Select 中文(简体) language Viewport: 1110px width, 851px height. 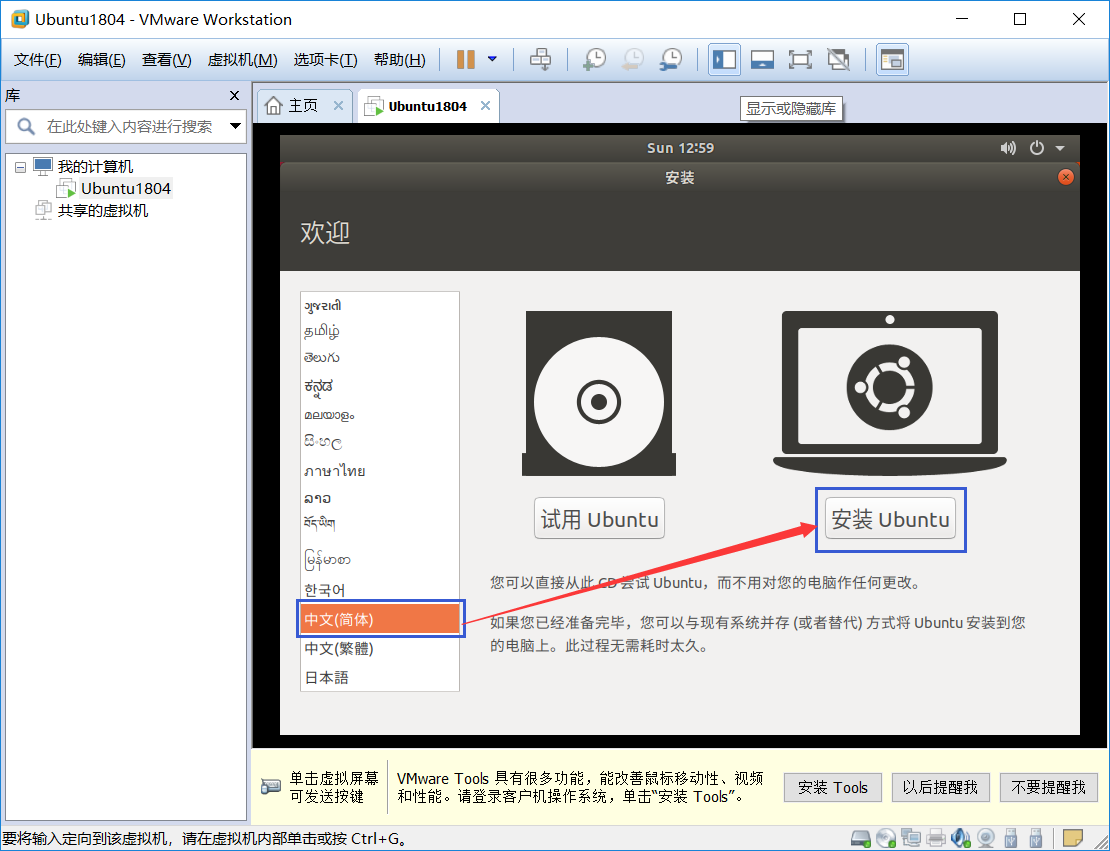380,619
